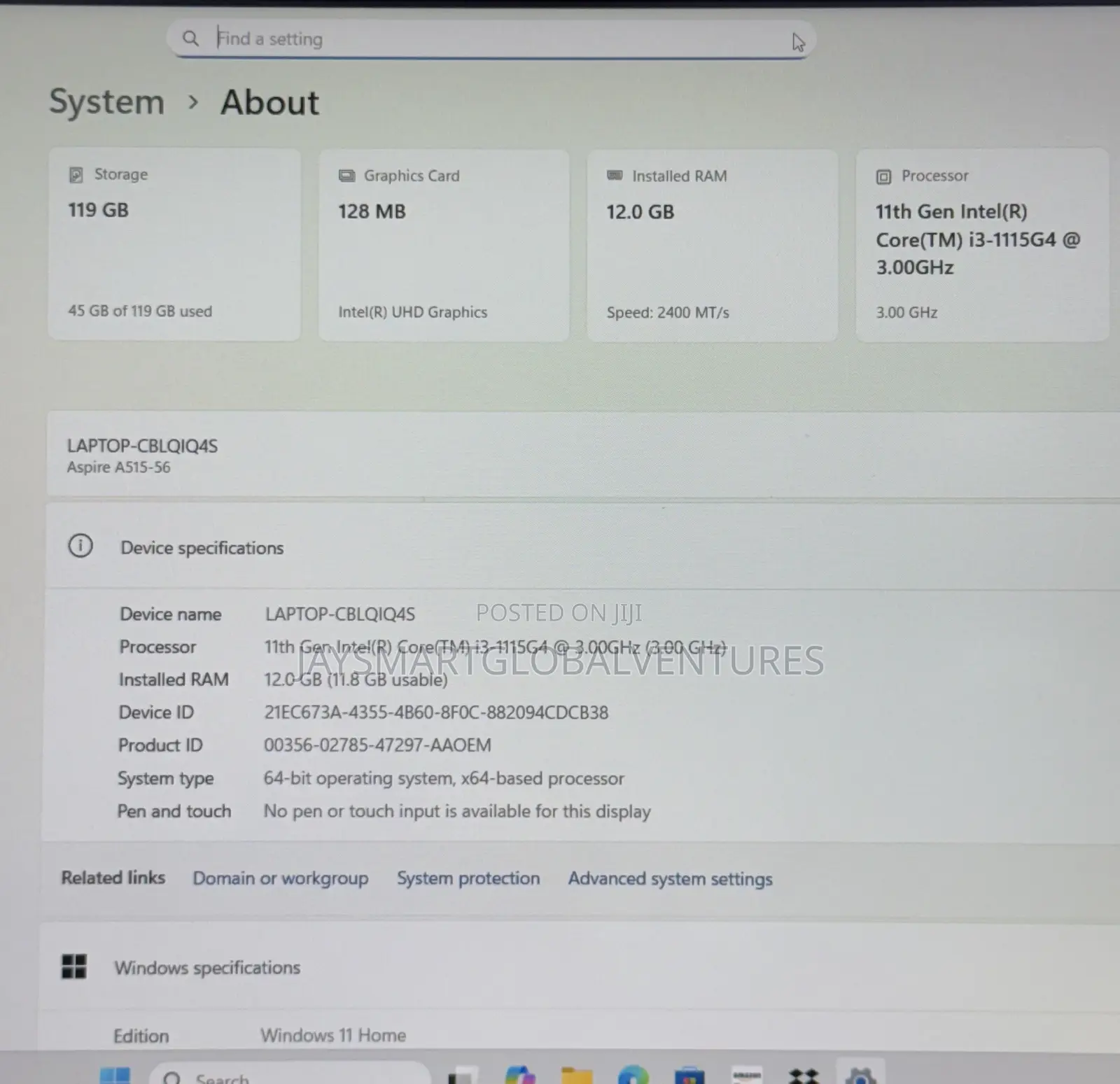The image size is (1120, 1084).
Task: Click the Processor chip icon
Action: [x=883, y=176]
